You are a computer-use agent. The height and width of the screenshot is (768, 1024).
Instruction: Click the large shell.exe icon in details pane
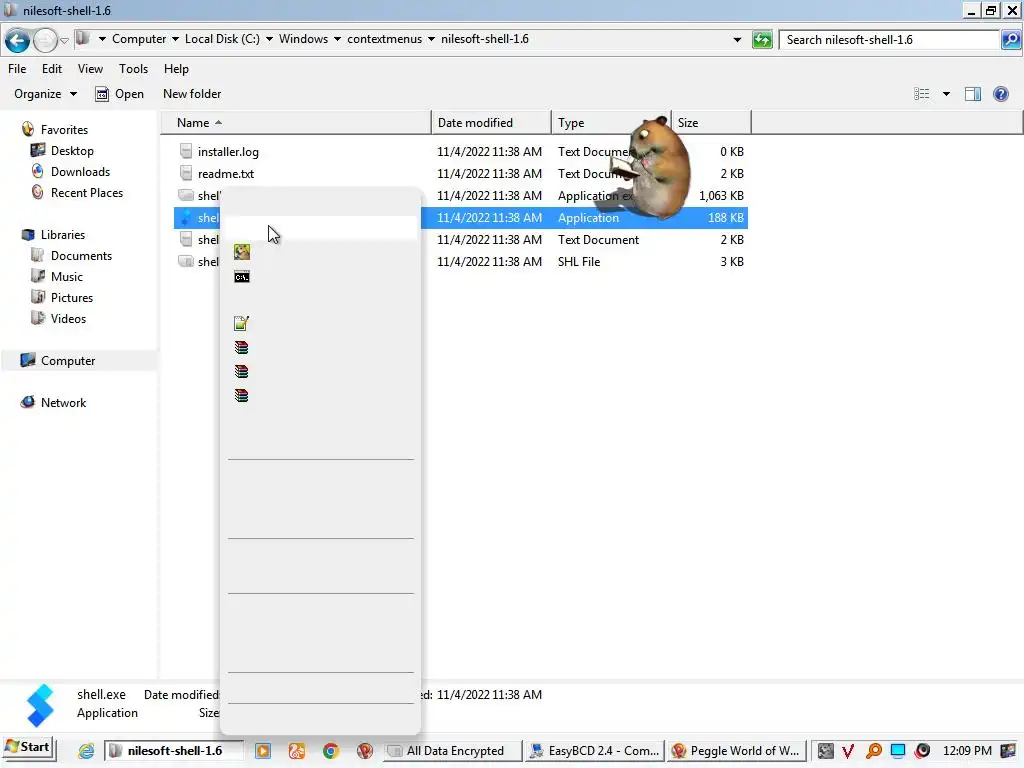pyautogui.click(x=39, y=705)
